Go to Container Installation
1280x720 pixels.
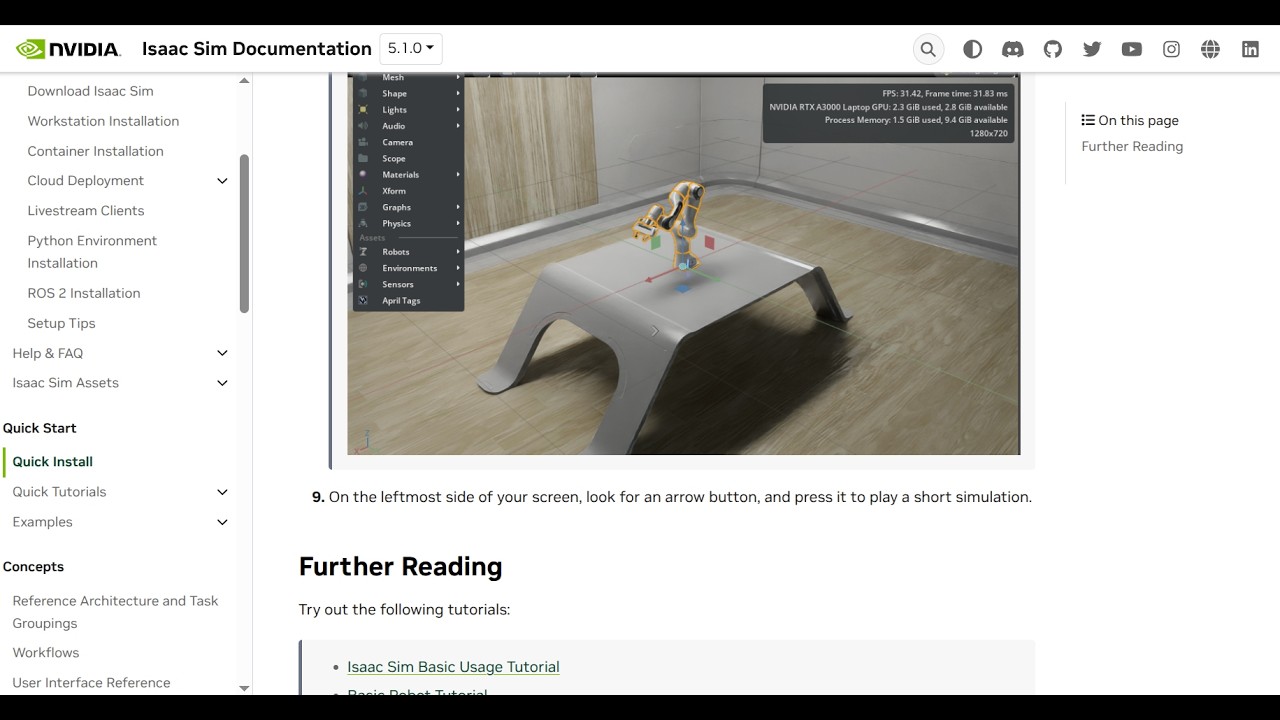coord(96,151)
